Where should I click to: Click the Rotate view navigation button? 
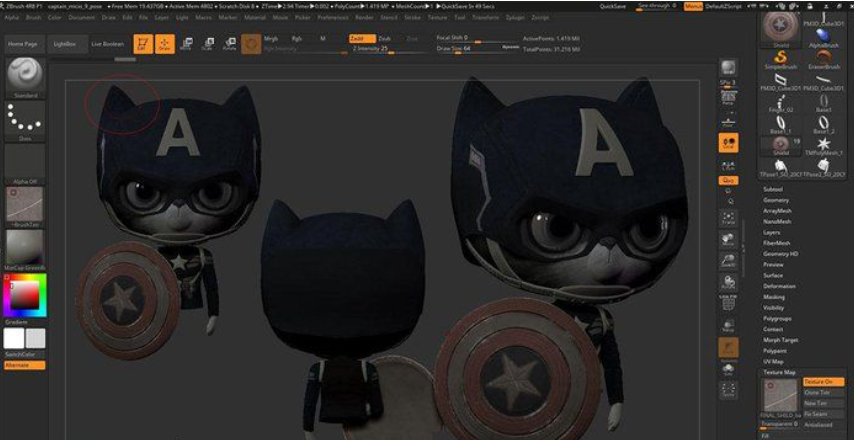(728, 282)
